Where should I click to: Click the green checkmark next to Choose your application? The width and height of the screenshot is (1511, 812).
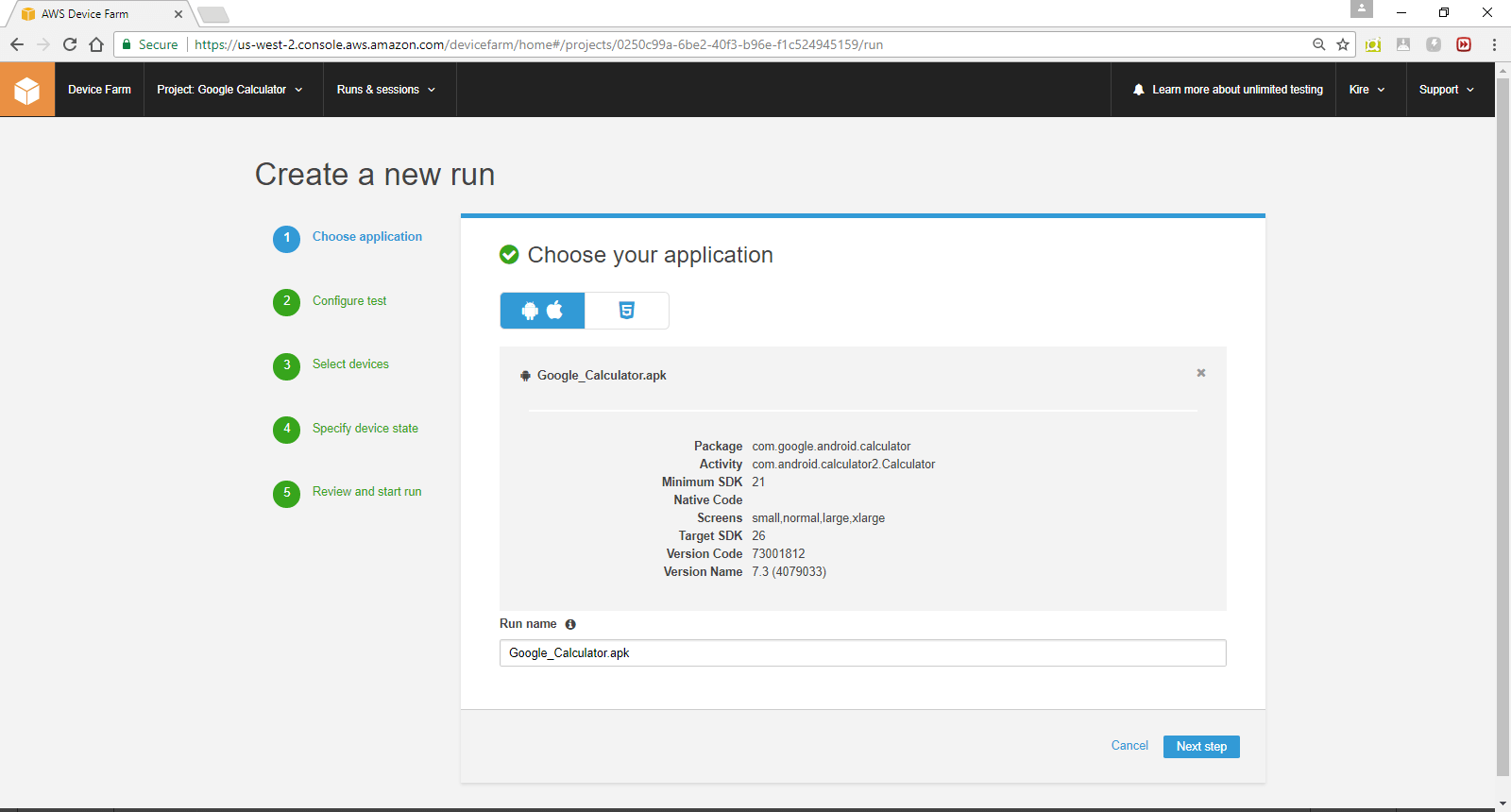point(509,254)
